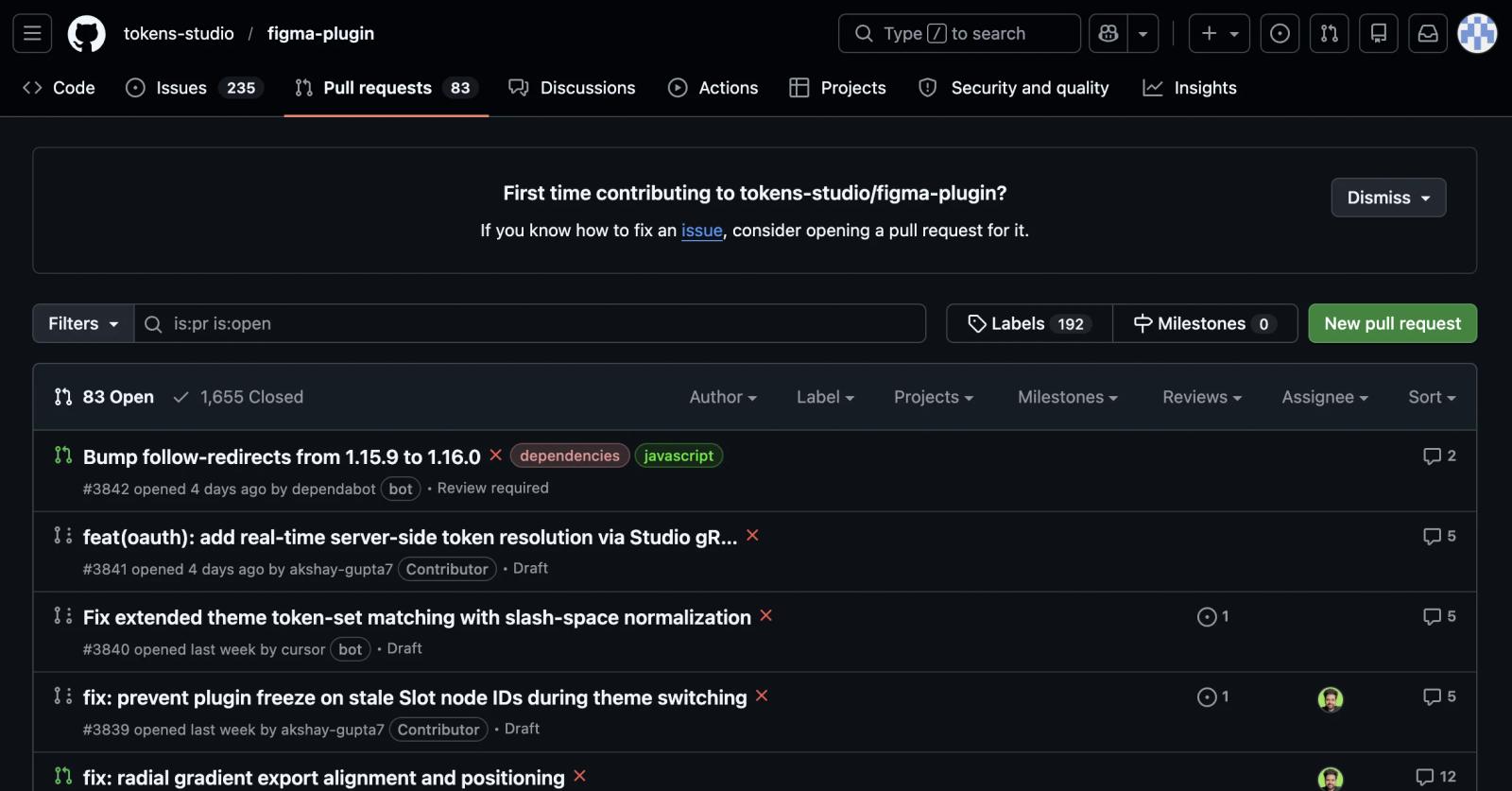This screenshot has width=1512, height=791.
Task: Click the failed checks X on Bump follow-redirects
Action: 495,456
